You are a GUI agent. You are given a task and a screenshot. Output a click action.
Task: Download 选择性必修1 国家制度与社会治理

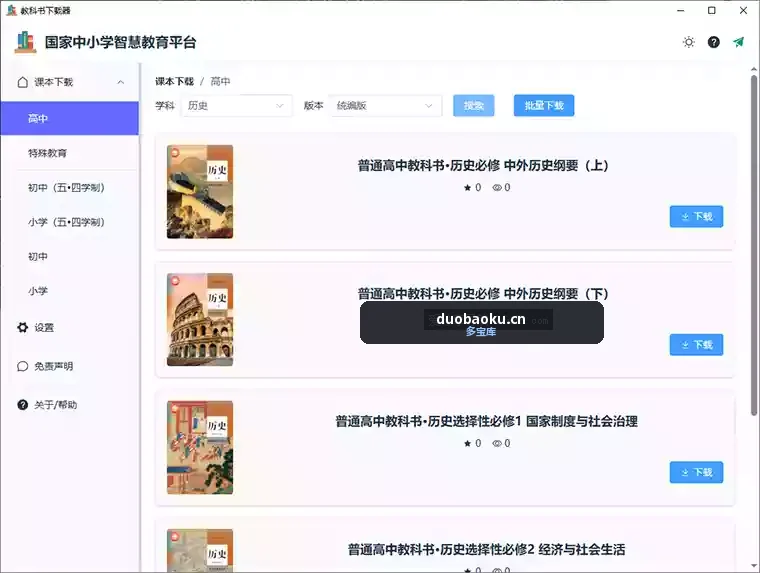click(697, 472)
